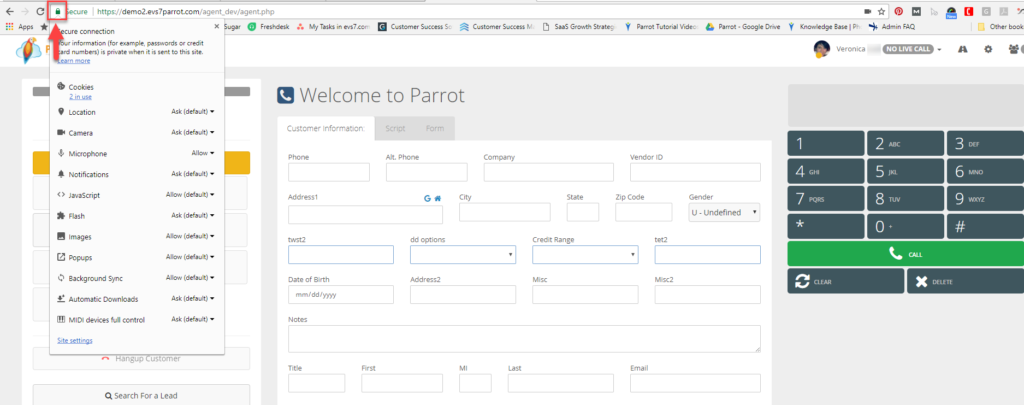The height and width of the screenshot is (405, 1024).
Task: Click the Search For a Lead button
Action: [x=141, y=395]
